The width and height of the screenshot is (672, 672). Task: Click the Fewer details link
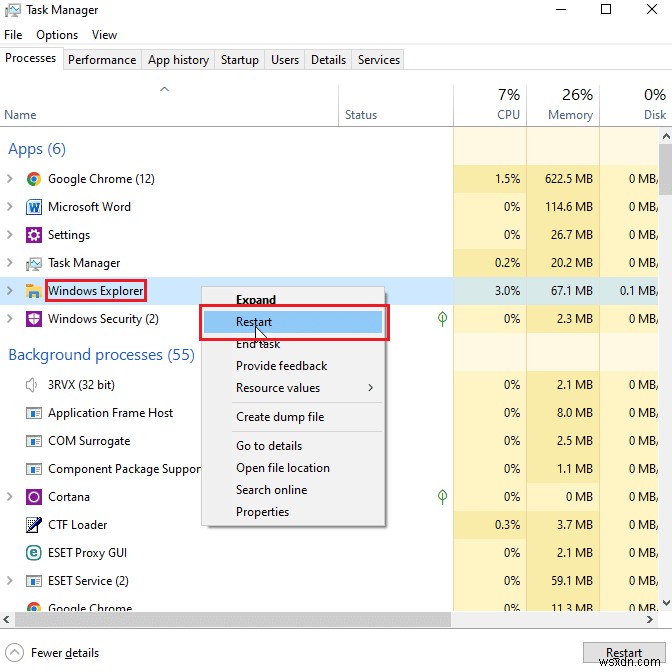point(65,653)
